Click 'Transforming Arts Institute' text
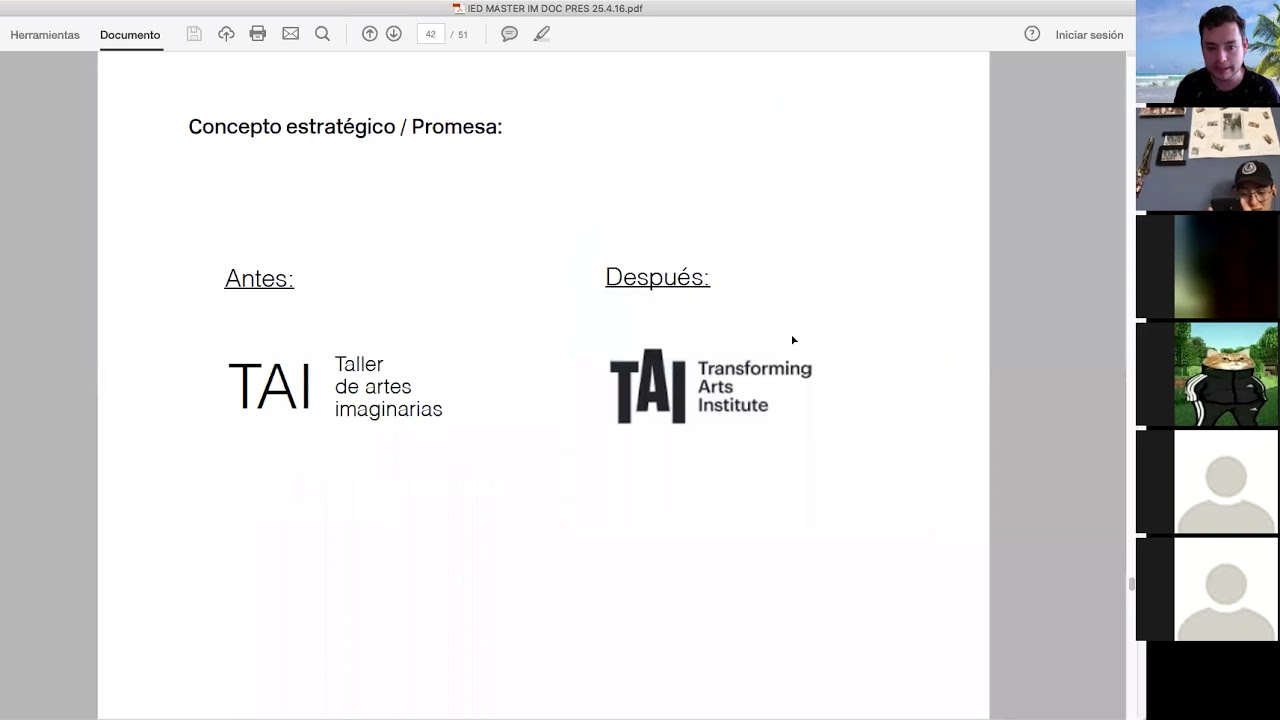This screenshot has width=1280, height=720. pos(754,387)
